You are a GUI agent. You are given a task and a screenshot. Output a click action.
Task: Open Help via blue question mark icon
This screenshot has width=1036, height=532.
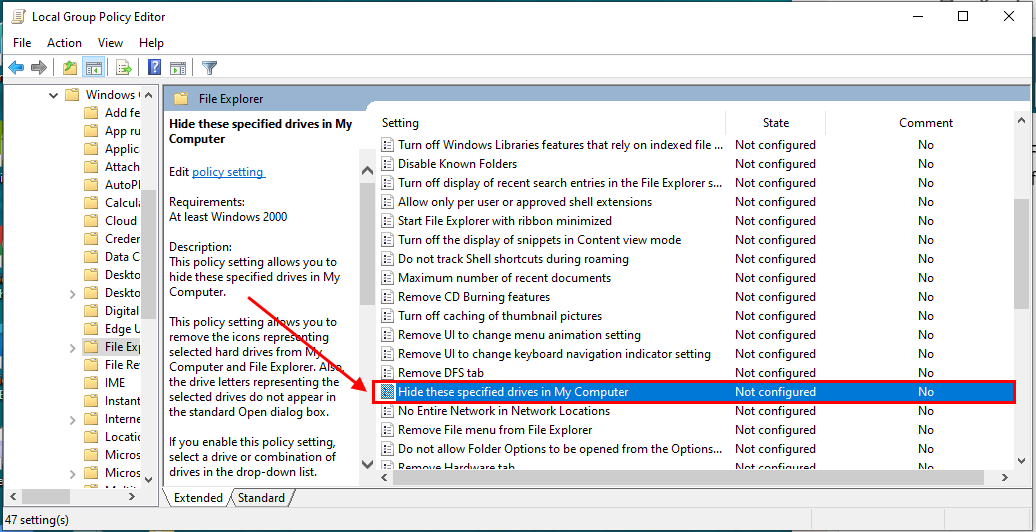pyautogui.click(x=155, y=68)
